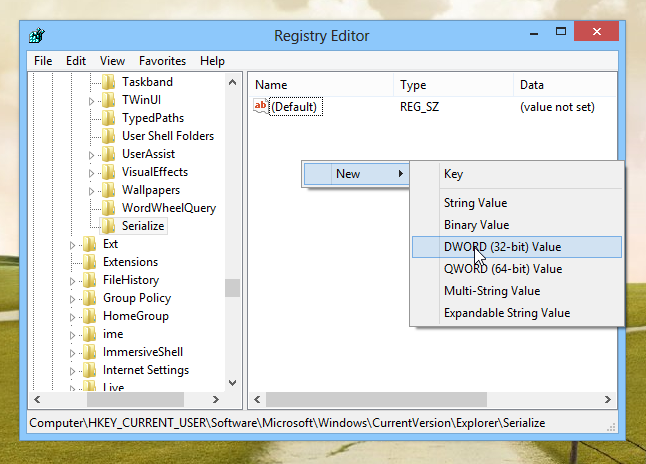This screenshot has height=464, width=646.
Task: Click the HomeGroup folder icon
Action: [x=90, y=316]
